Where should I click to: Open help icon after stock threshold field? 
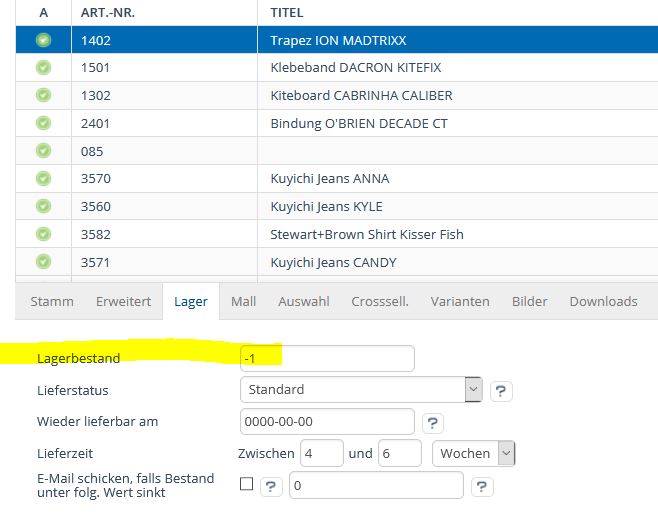482,486
